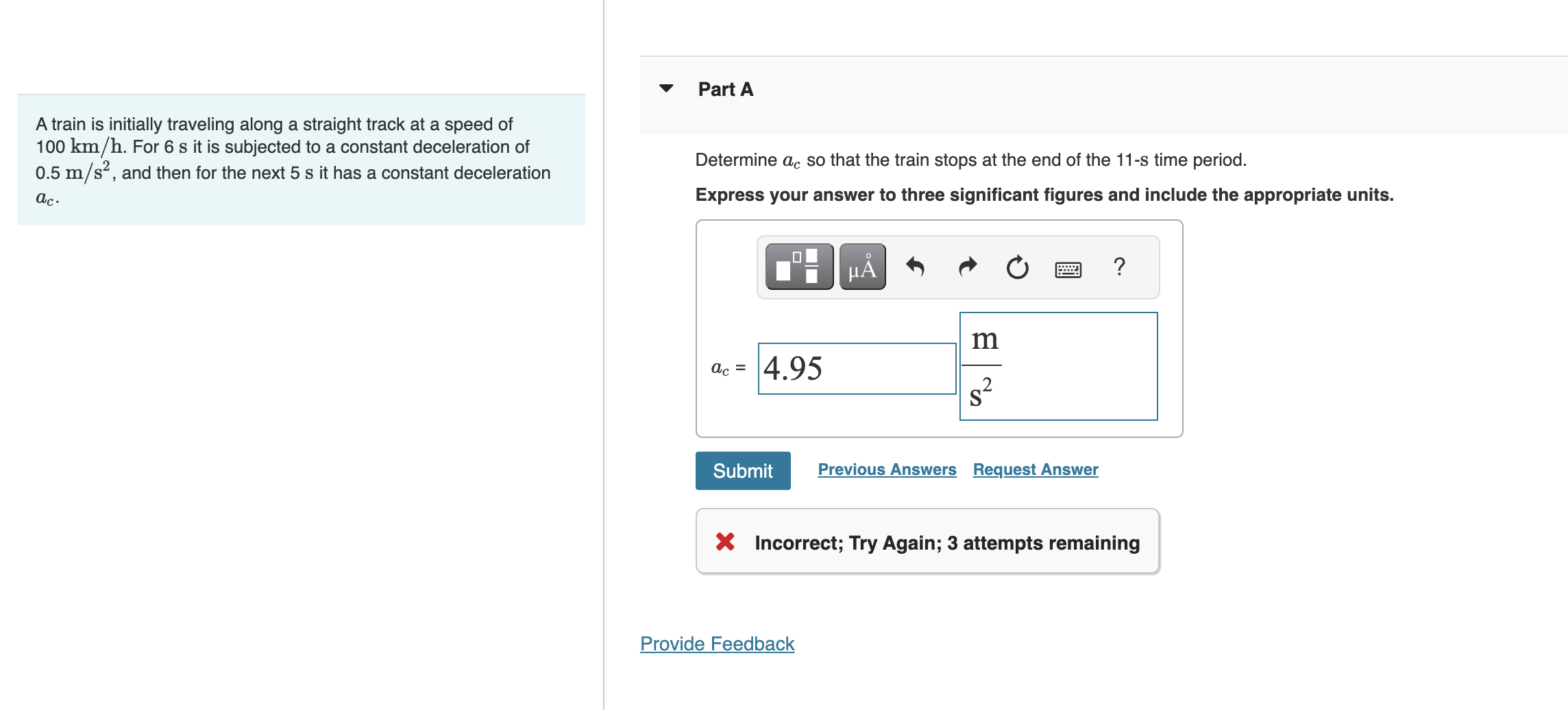Click the 4.95 value input field
This screenshot has height=710, width=1568.
(x=857, y=369)
